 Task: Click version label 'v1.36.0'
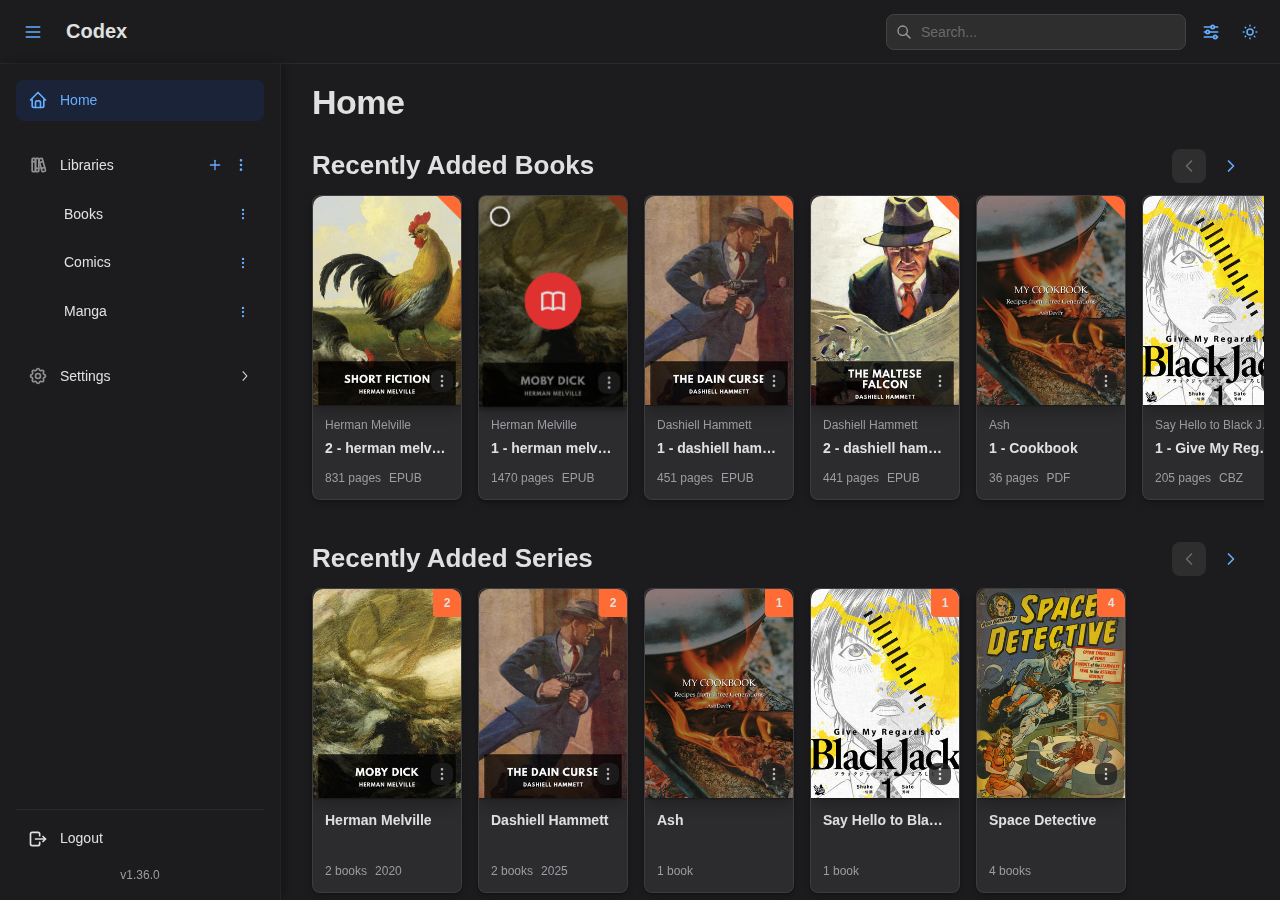click(x=140, y=875)
